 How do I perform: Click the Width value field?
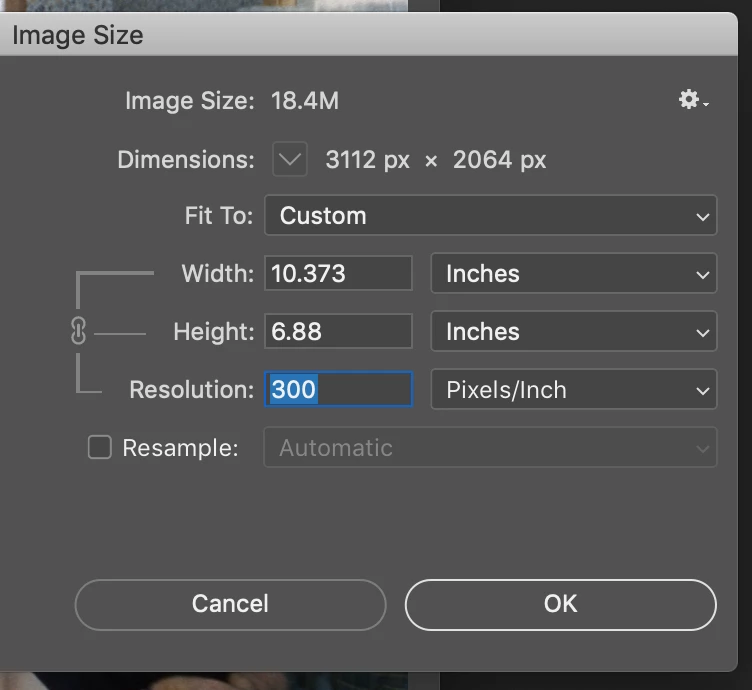click(x=338, y=274)
